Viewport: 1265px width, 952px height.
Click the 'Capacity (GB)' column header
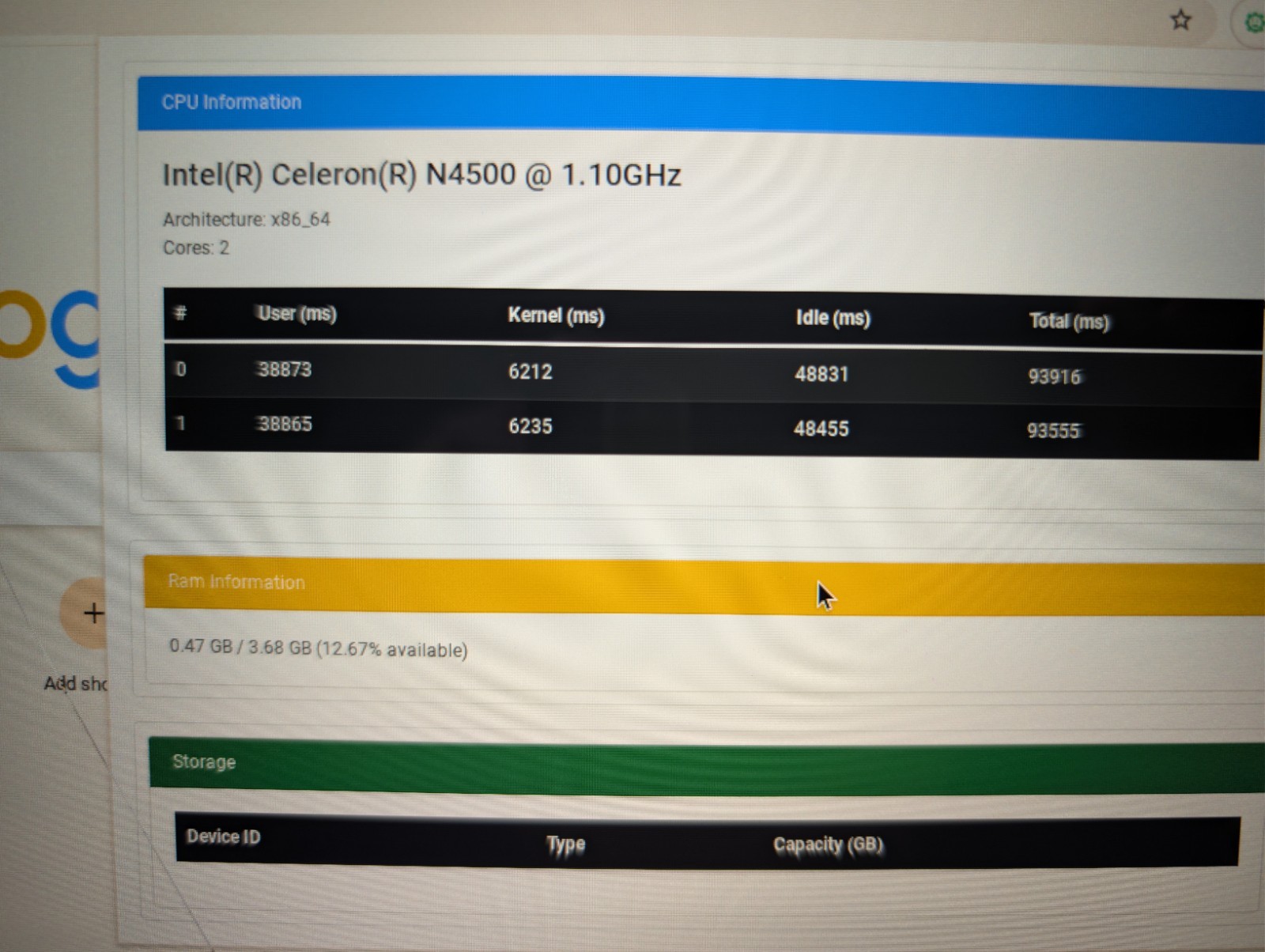828,845
